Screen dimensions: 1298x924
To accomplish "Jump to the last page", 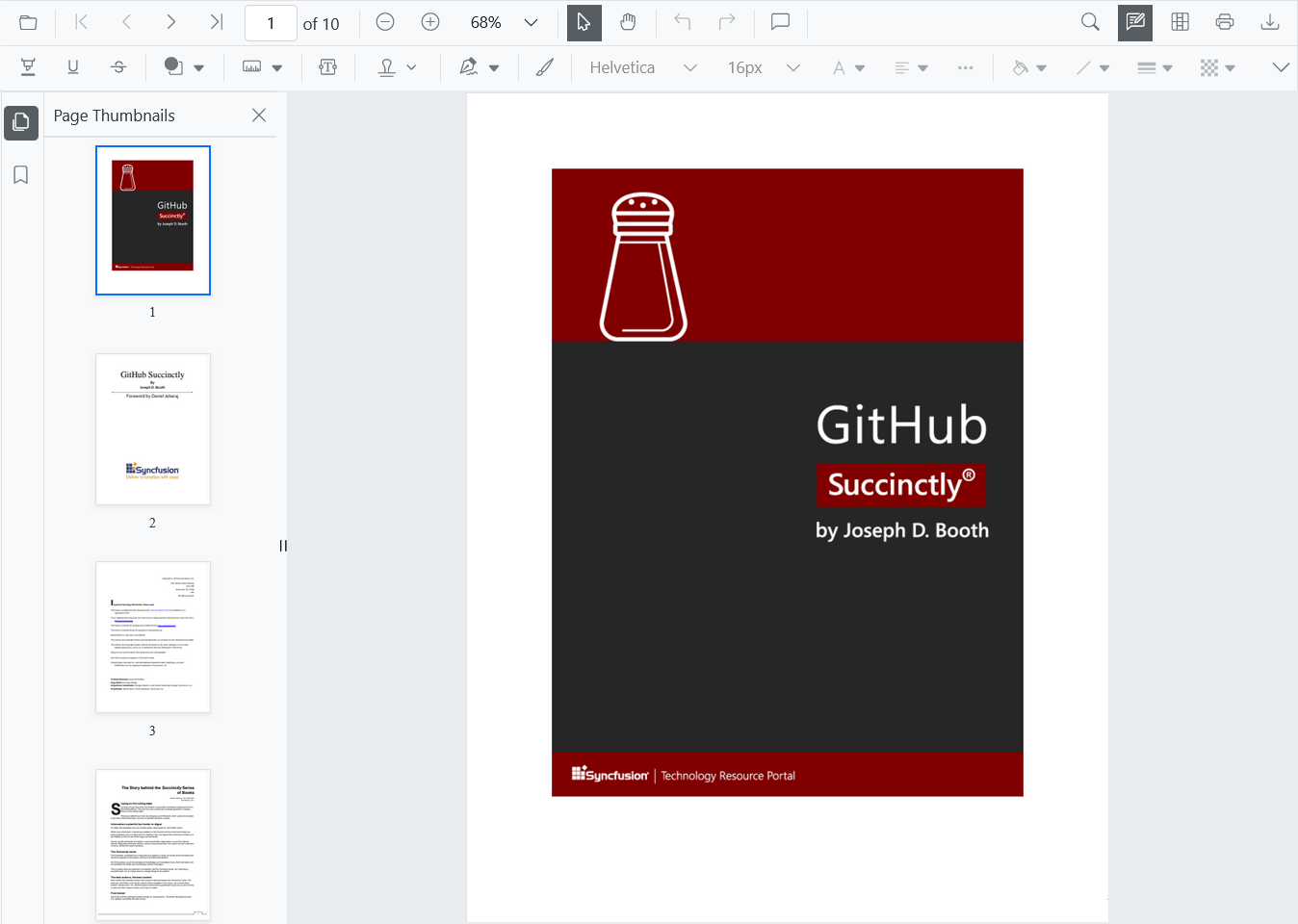I will coord(216,22).
